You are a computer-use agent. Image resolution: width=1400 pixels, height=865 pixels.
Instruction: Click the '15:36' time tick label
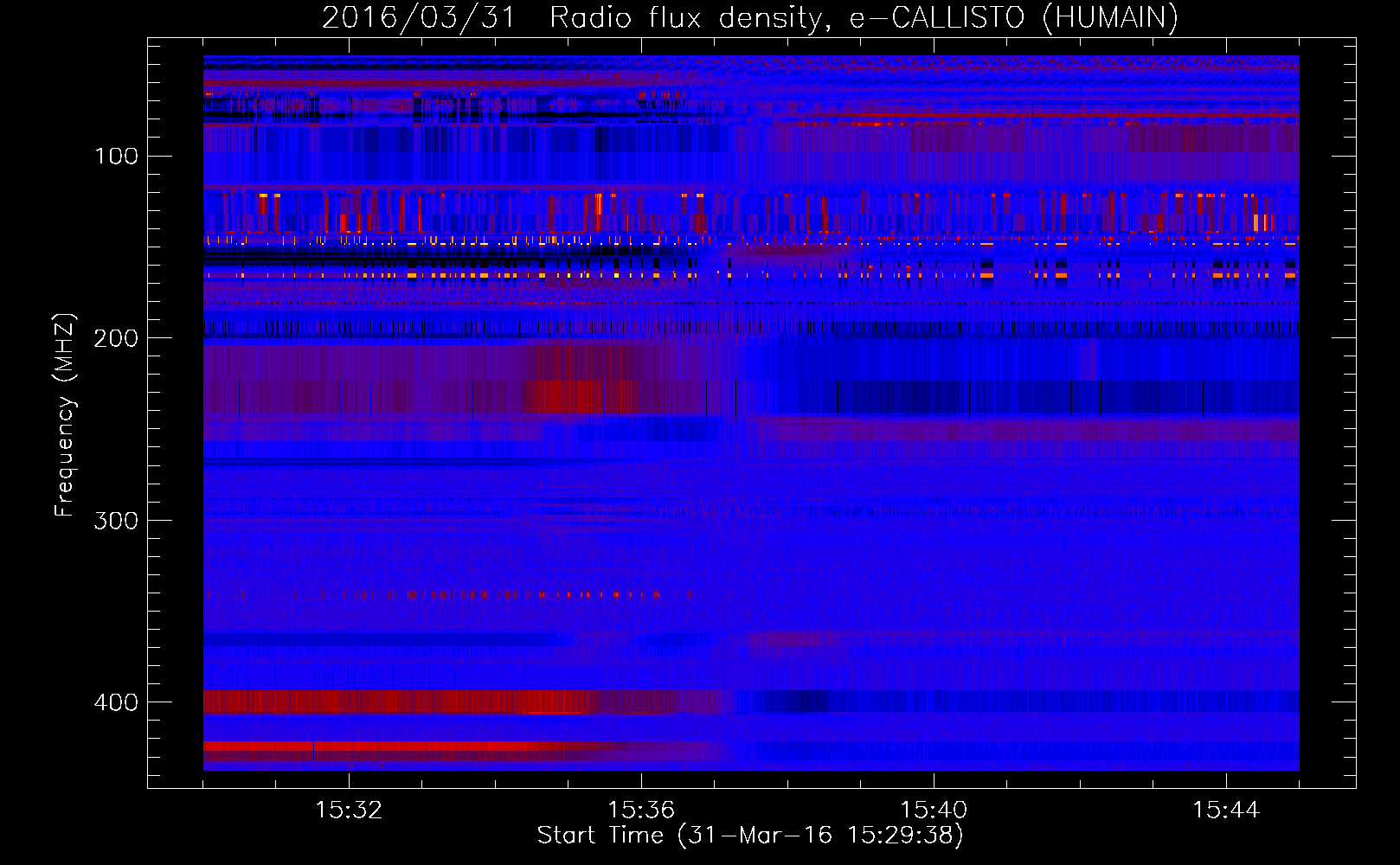pos(641,811)
